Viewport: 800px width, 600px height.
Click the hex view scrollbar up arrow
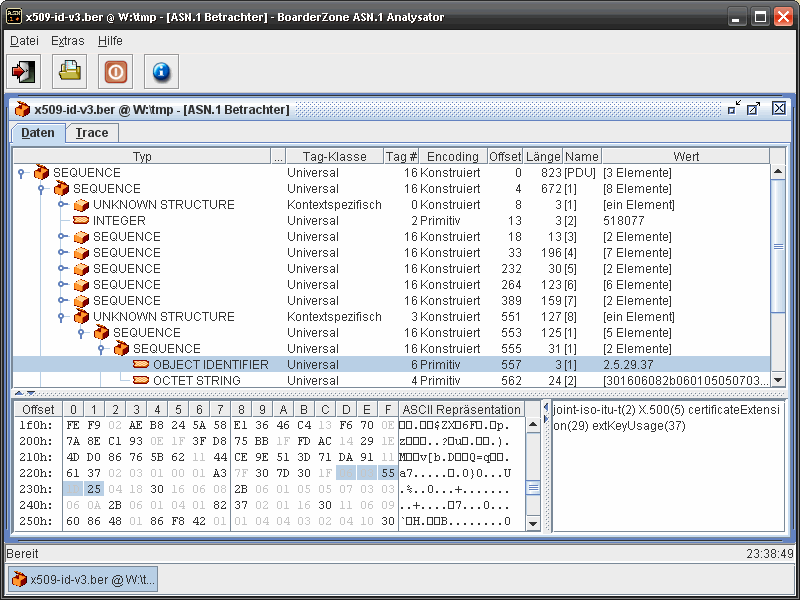[x=533, y=424]
